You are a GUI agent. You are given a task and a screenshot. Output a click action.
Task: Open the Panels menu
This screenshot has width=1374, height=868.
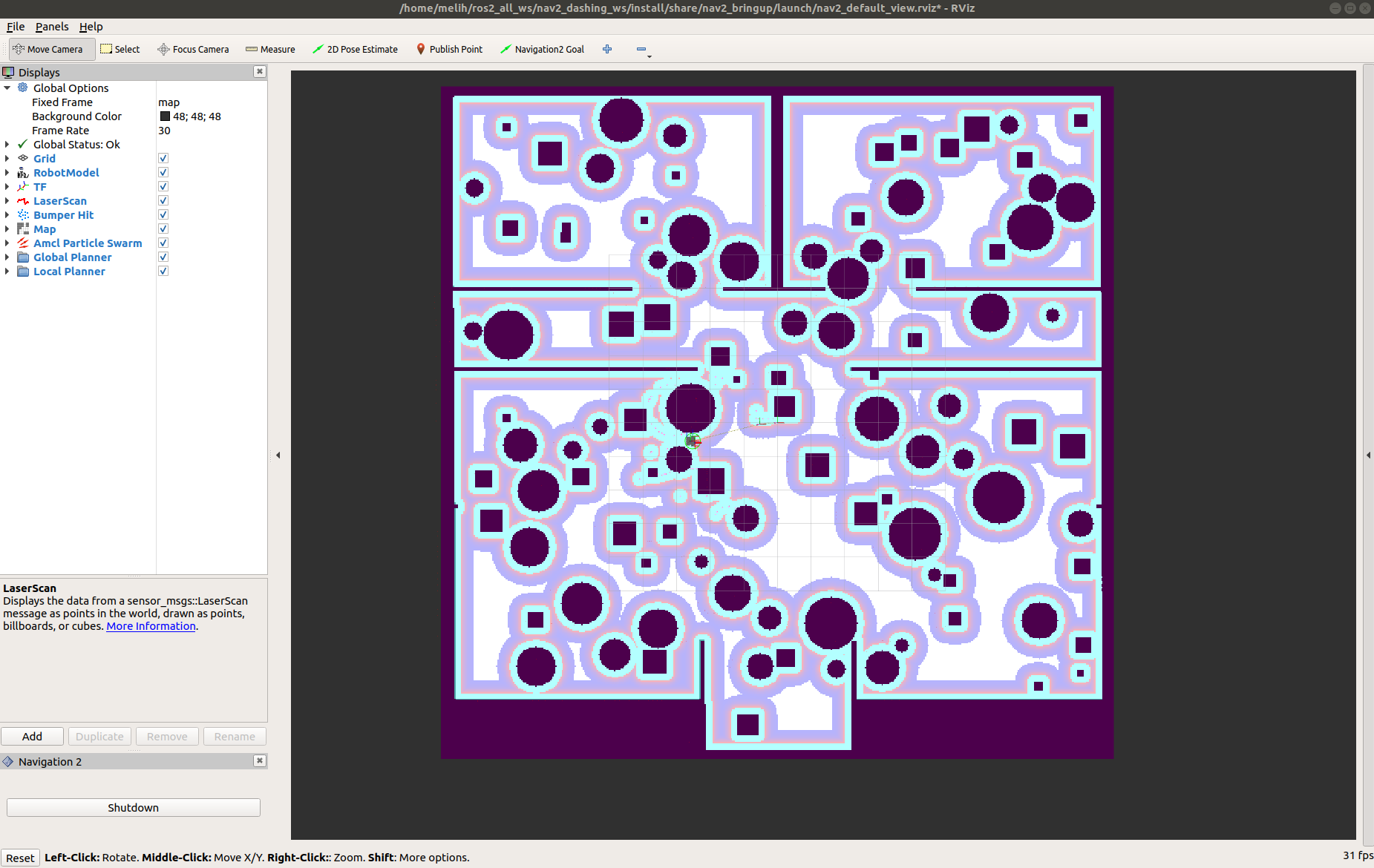(52, 27)
